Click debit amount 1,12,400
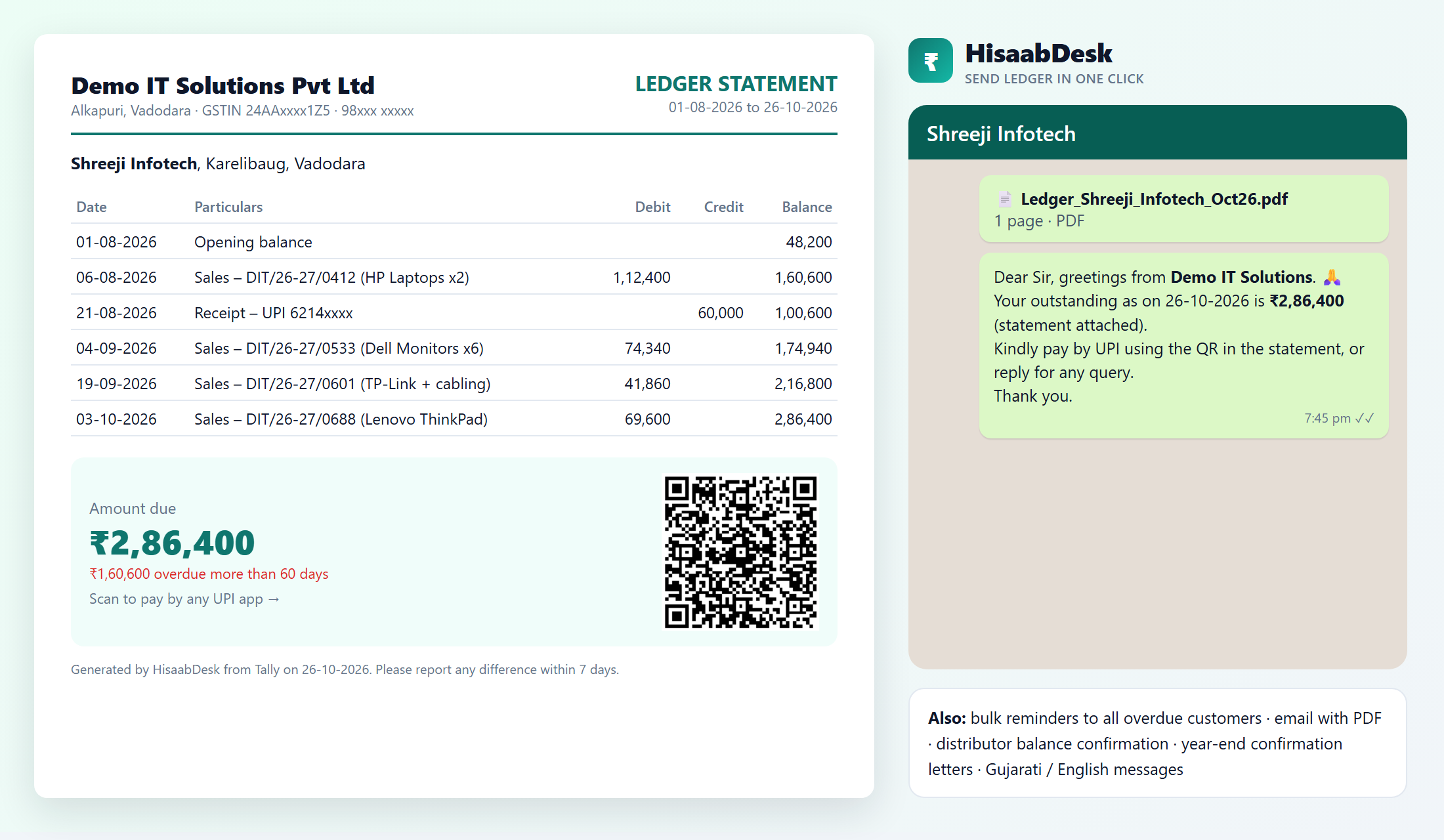The image size is (1444, 840). pyautogui.click(x=641, y=278)
